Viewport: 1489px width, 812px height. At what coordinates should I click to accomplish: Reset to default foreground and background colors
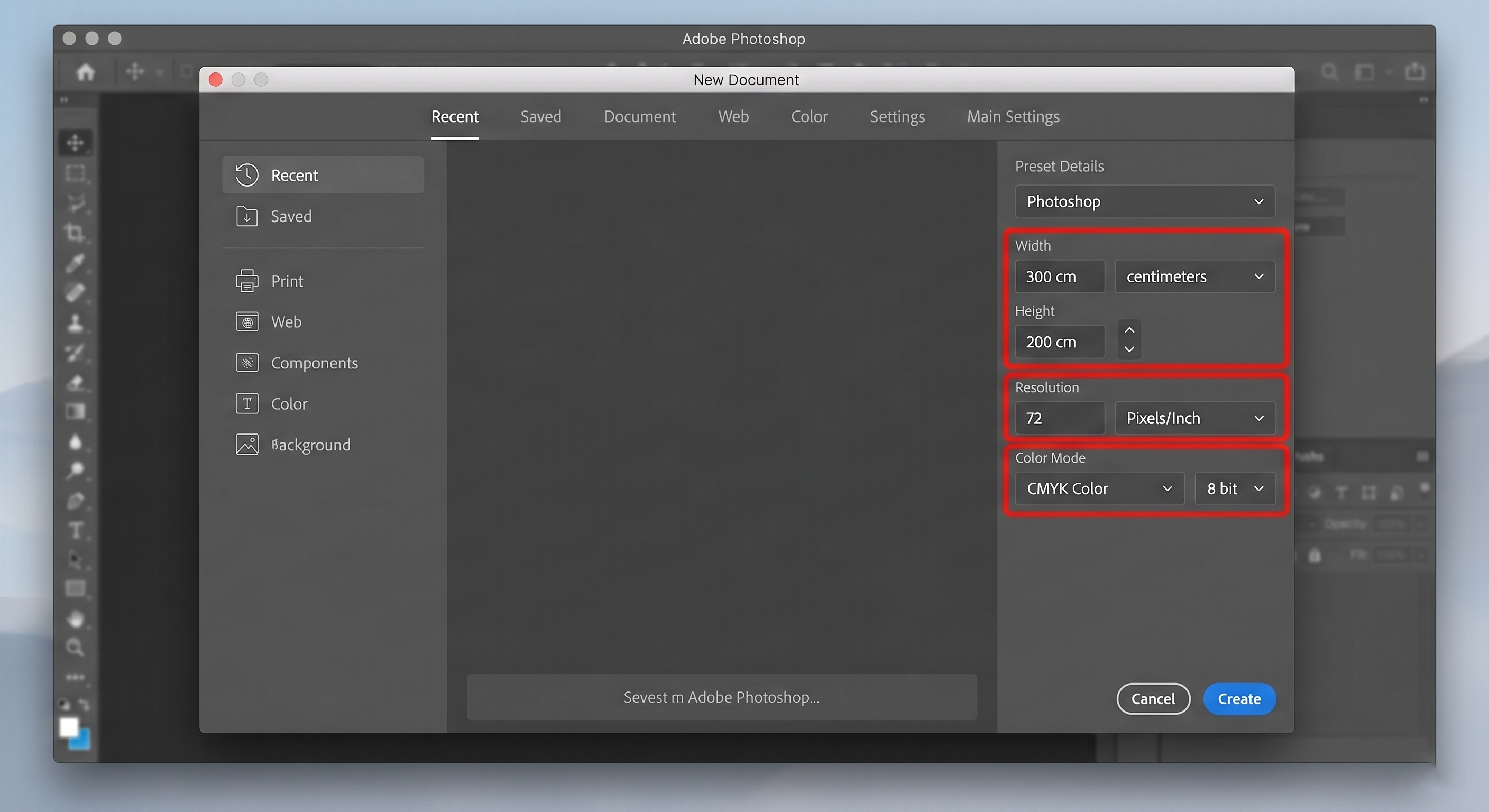64,705
